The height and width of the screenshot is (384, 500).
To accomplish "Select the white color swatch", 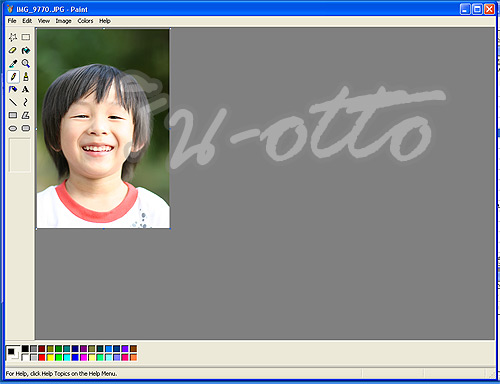I will (x=25, y=357).
